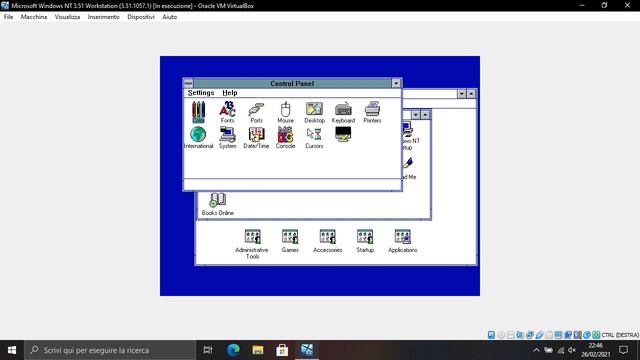This screenshot has height=360, width=640.
Task: Open the notification center icon
Action: (623, 350)
